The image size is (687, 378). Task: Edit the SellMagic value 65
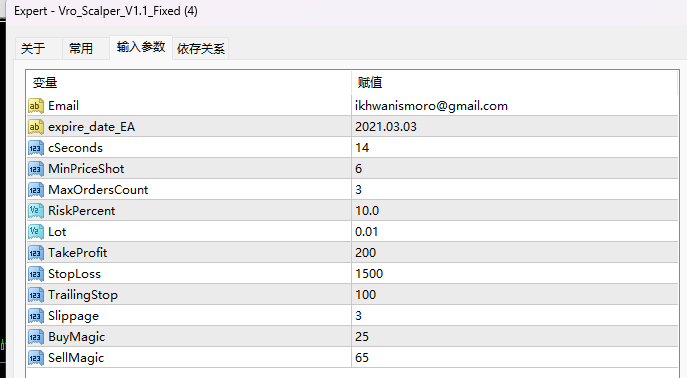(514, 358)
